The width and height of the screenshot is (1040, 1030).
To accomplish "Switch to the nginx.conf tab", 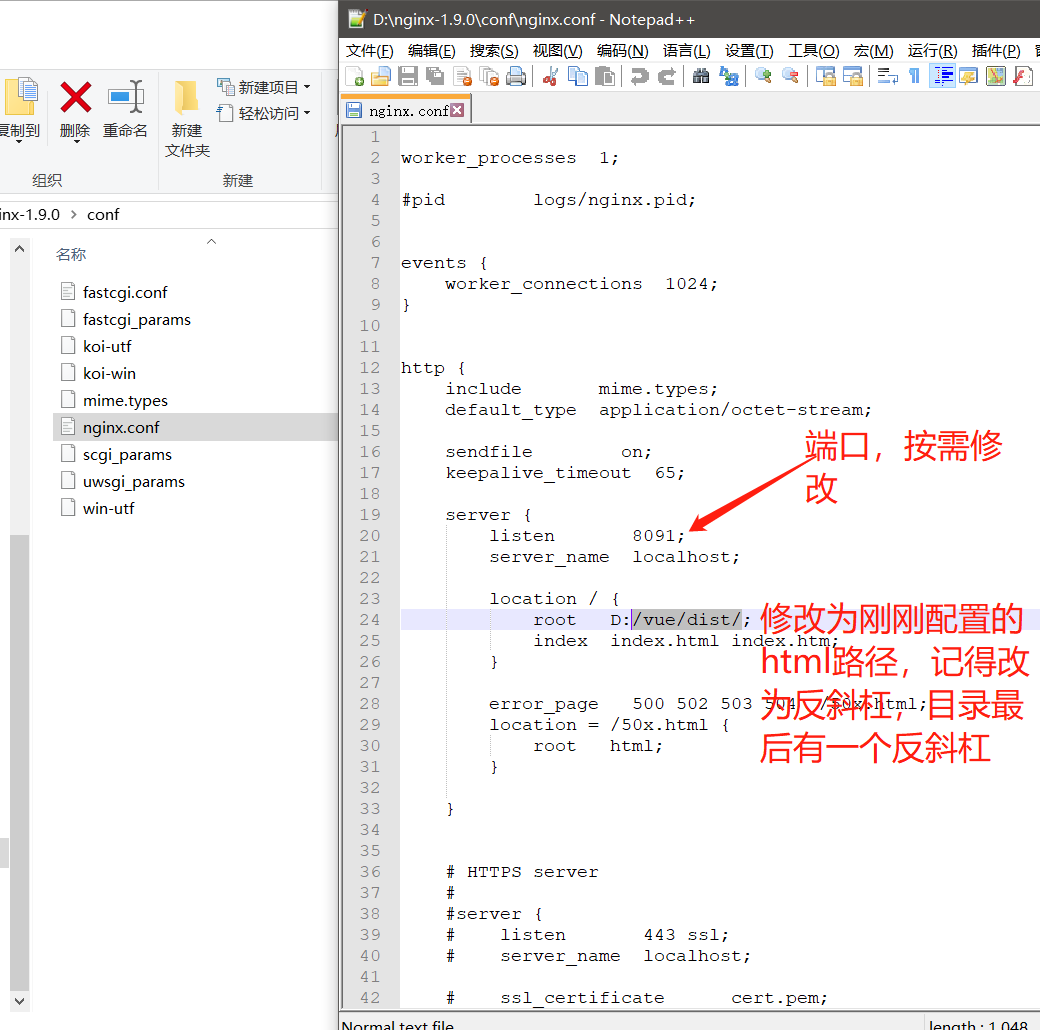I will click(x=406, y=111).
